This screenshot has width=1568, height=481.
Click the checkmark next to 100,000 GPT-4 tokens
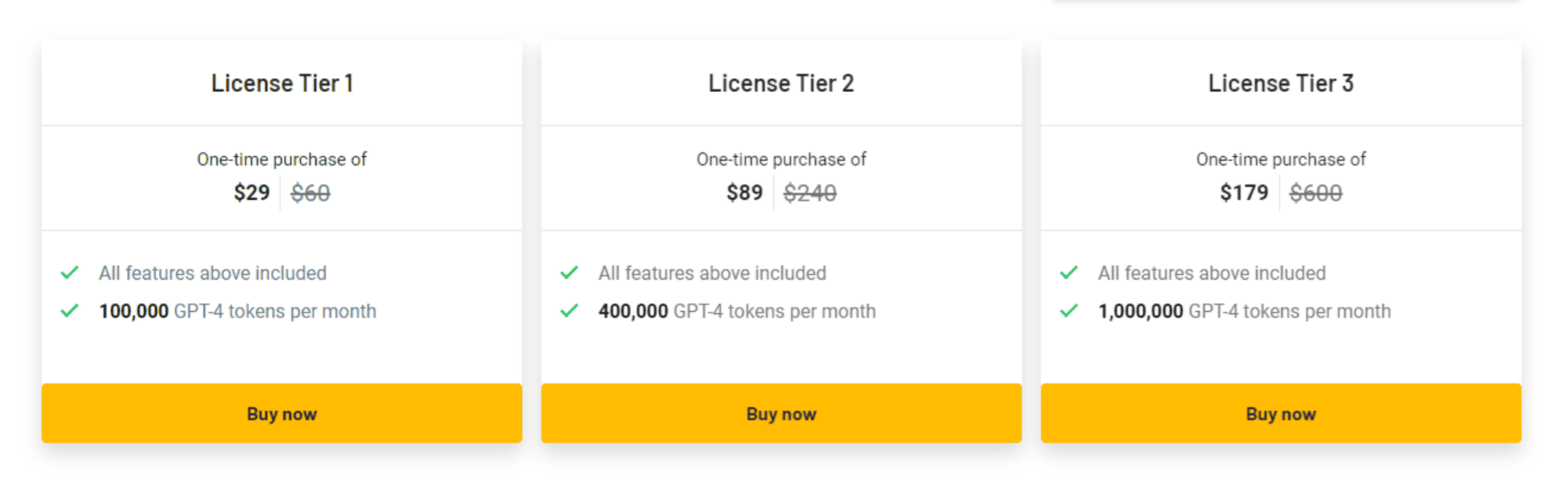coord(70,311)
